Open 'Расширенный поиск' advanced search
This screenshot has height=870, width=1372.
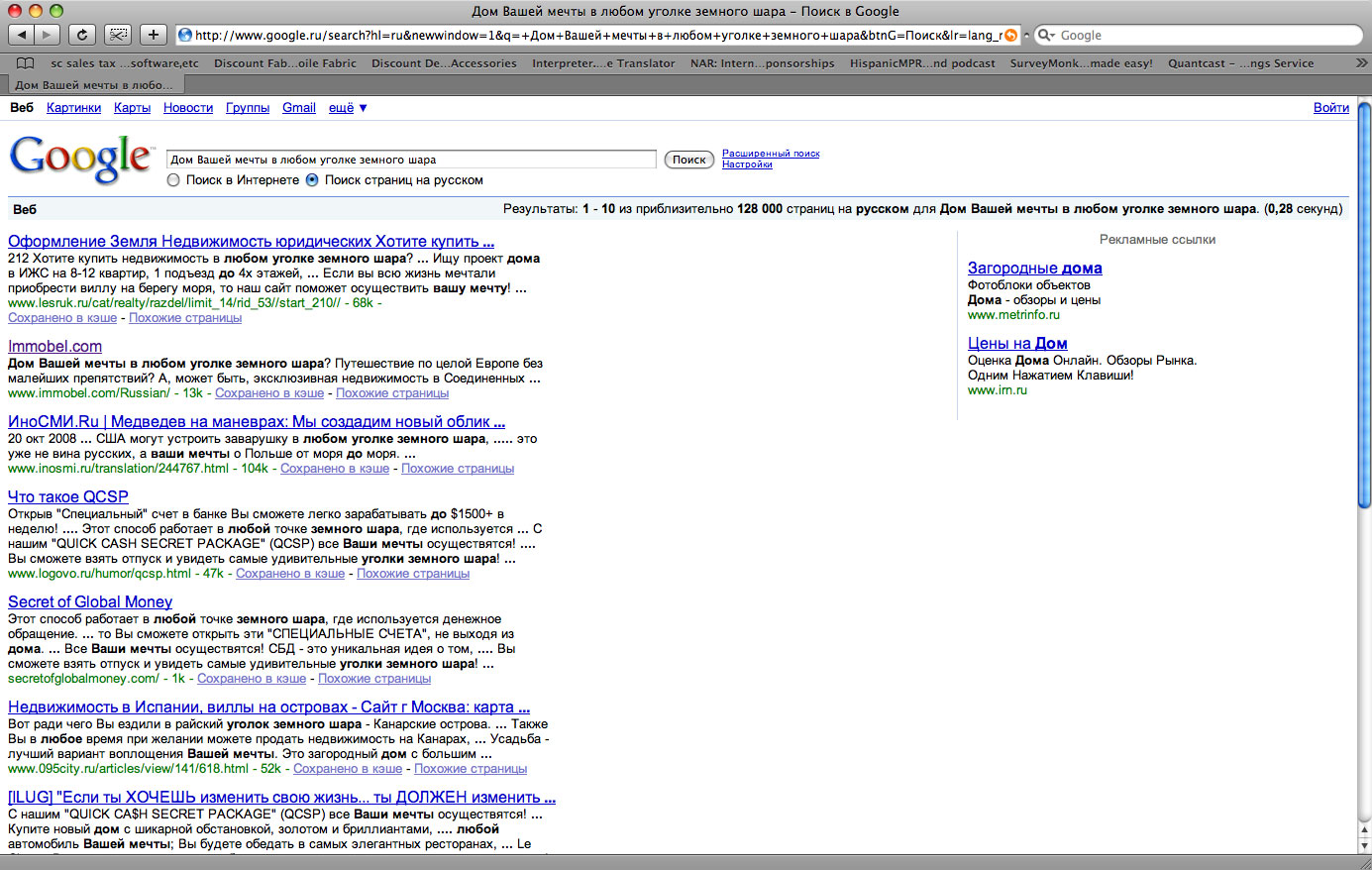[x=771, y=154]
